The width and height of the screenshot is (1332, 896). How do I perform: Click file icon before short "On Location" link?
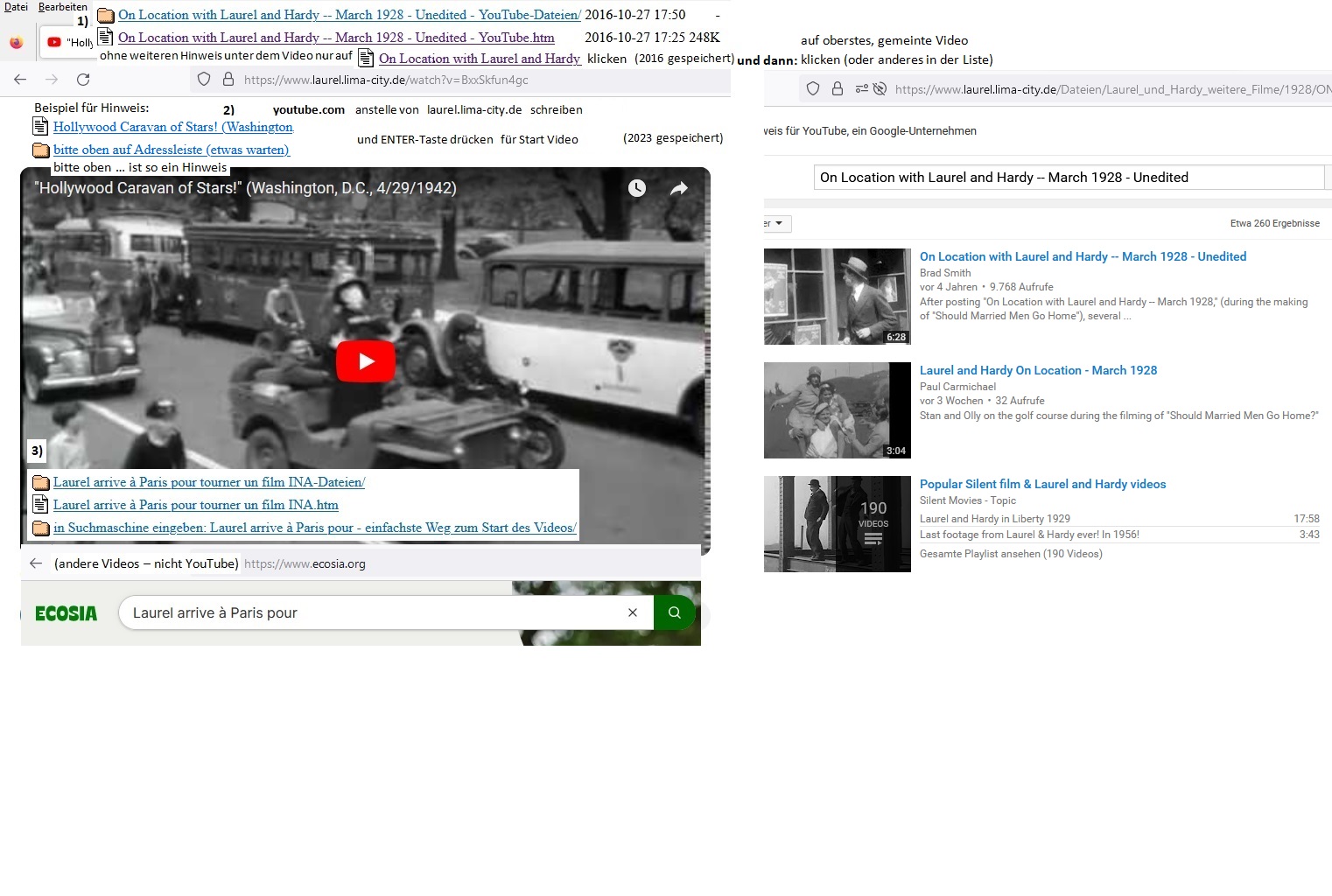366,59
